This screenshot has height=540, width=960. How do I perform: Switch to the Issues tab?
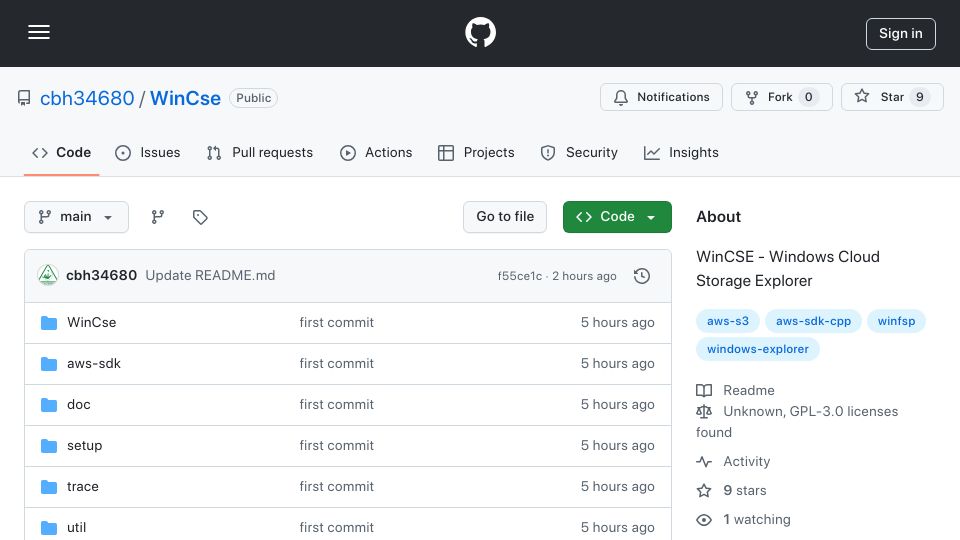(148, 152)
